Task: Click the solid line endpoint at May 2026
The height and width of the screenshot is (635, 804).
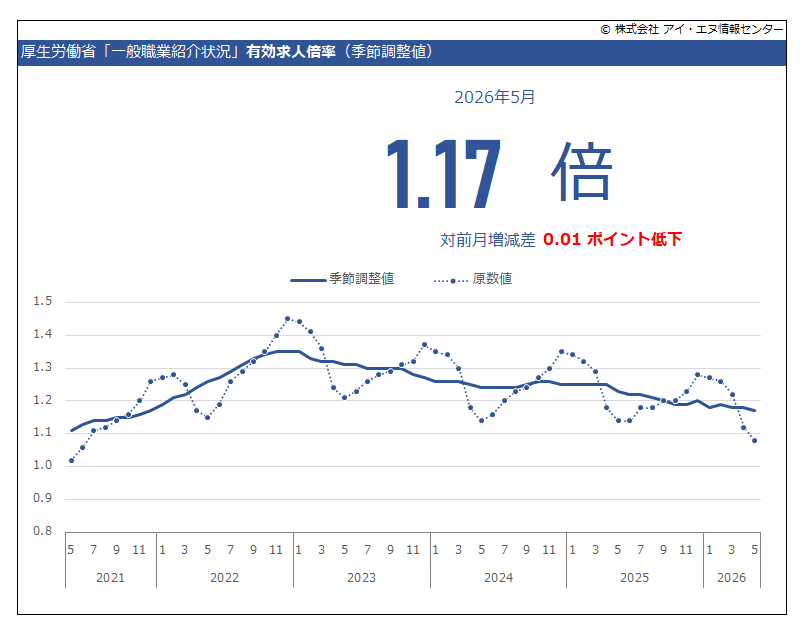Action: pos(755,410)
